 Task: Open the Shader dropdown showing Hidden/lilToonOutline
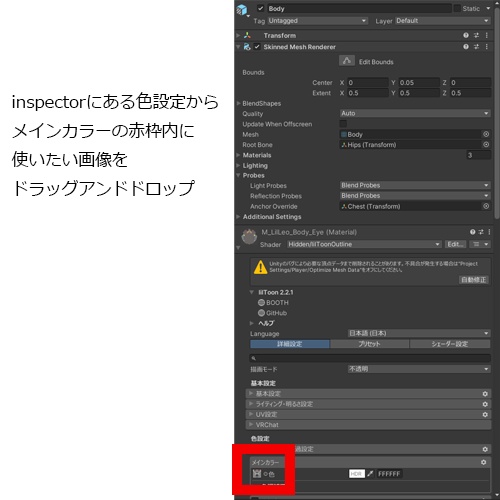click(x=364, y=244)
